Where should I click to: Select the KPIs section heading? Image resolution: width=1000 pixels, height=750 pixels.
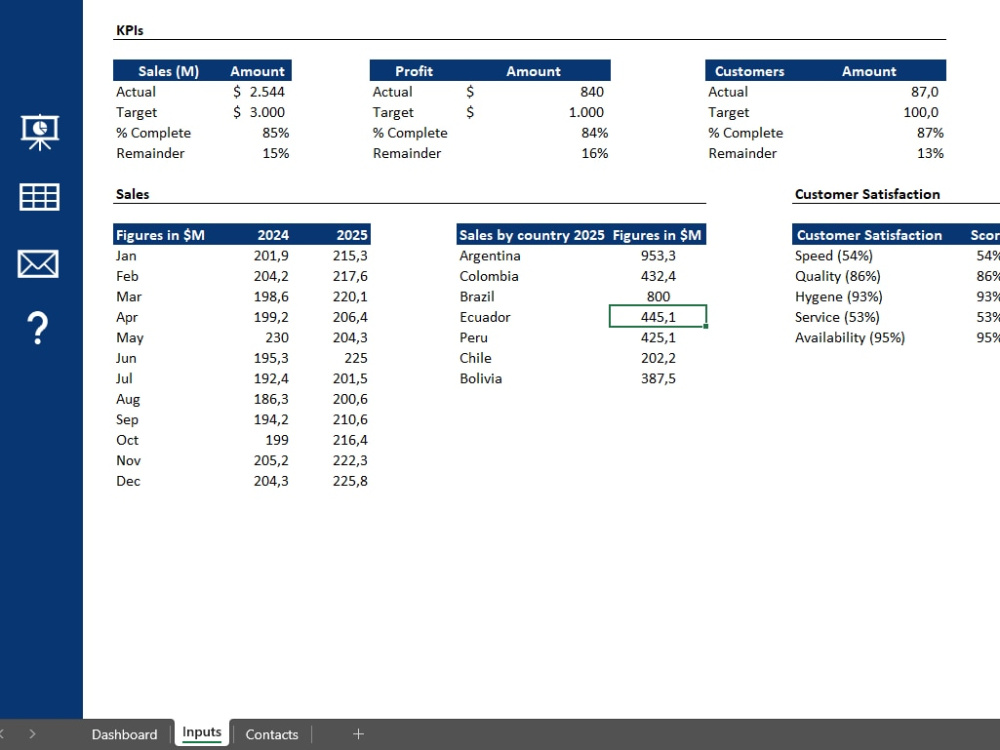[x=129, y=30]
